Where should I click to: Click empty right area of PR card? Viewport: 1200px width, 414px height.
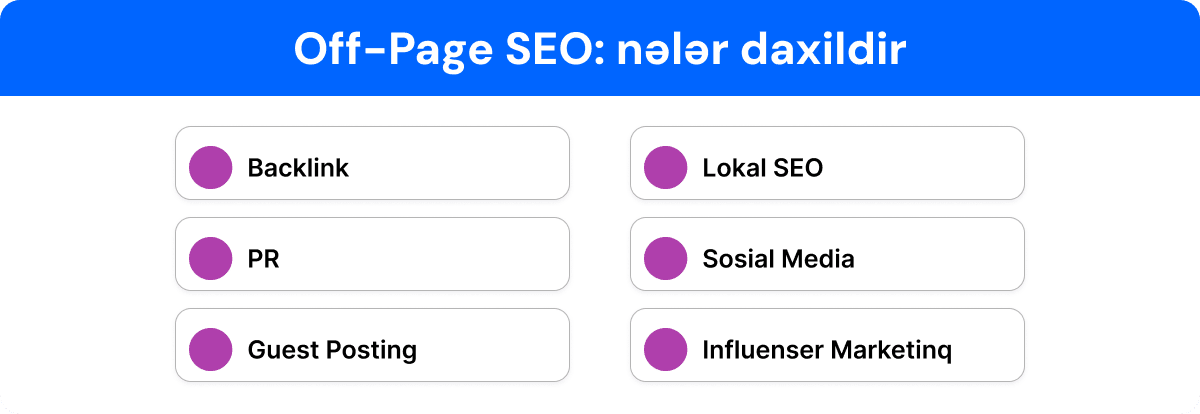(450, 254)
